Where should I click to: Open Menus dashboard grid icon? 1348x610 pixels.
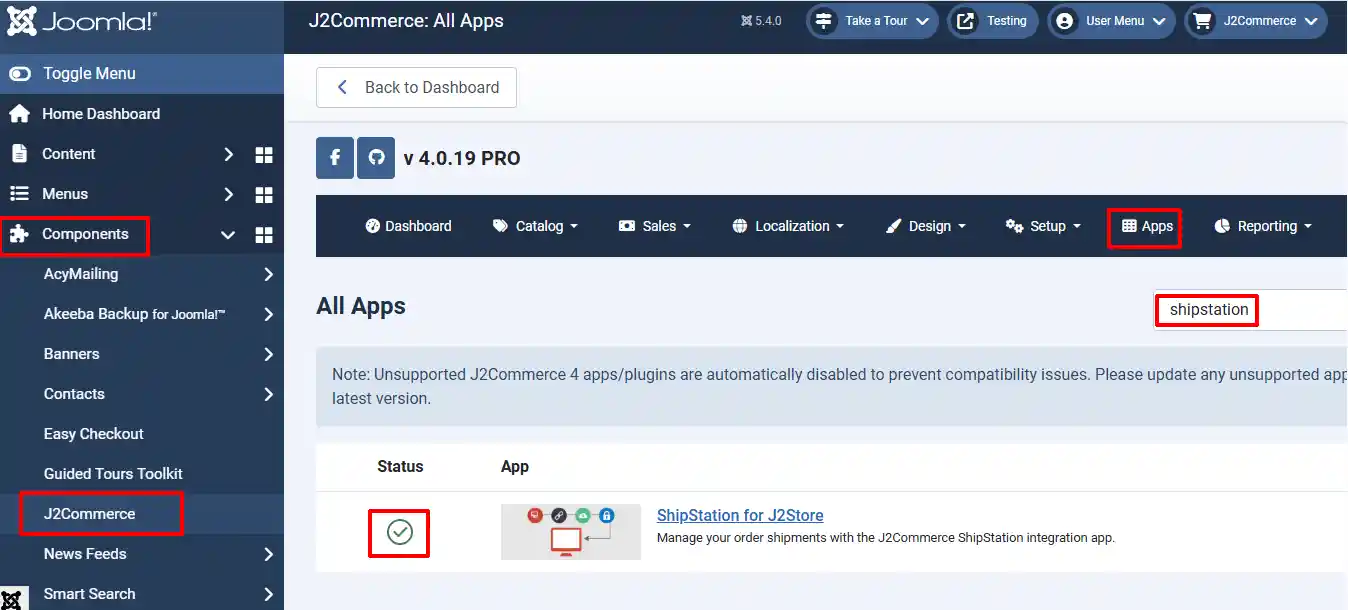(x=264, y=194)
